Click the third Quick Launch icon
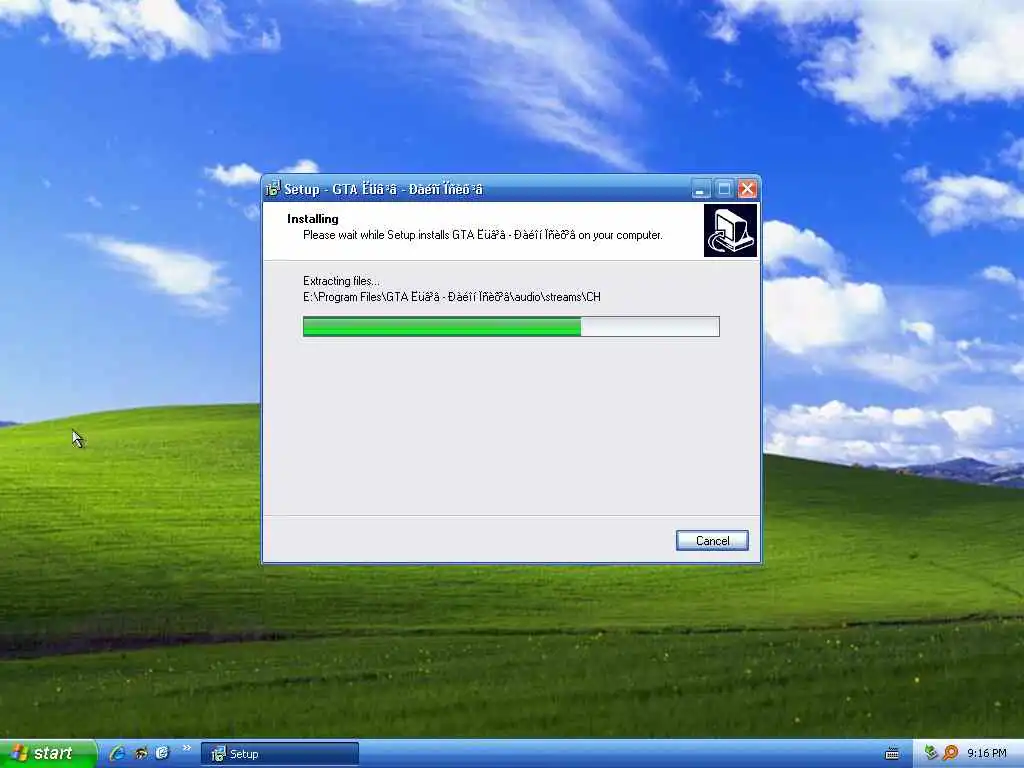This screenshot has width=1024, height=768. [x=162, y=753]
